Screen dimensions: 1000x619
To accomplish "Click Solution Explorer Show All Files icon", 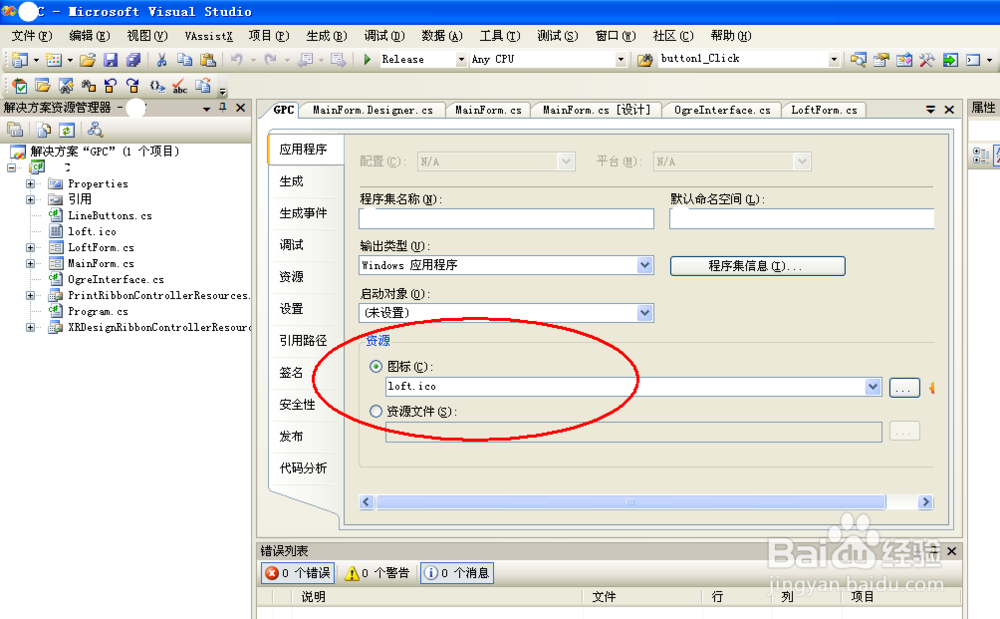I will 43,130.
